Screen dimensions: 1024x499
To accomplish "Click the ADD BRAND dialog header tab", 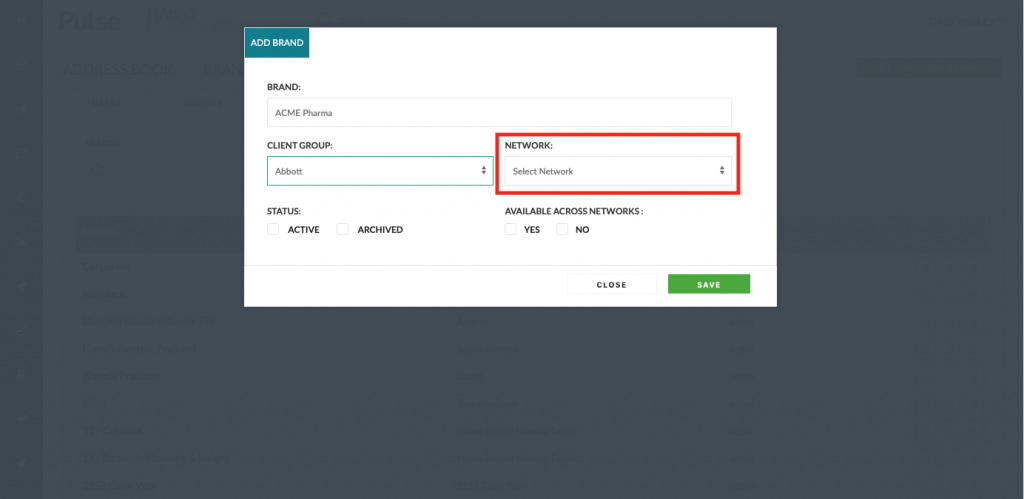I will 277,42.
